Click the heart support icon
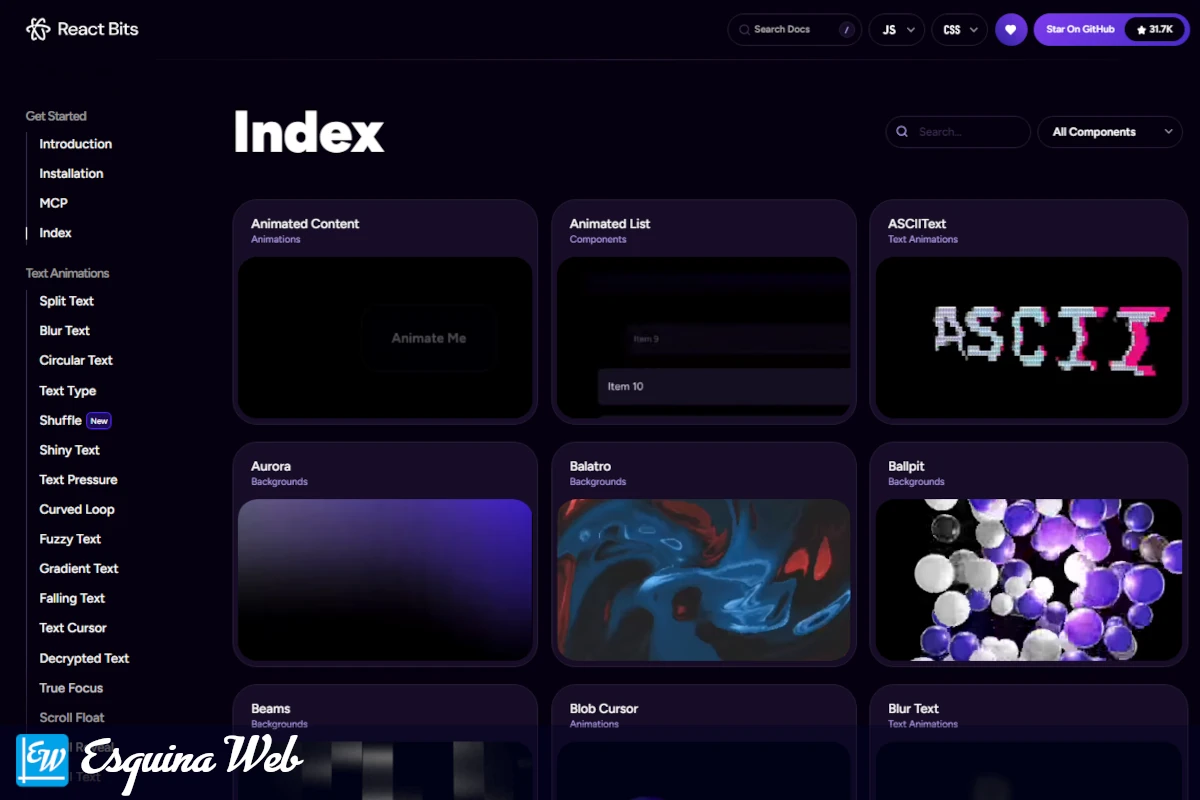This screenshot has width=1200, height=800. click(1011, 29)
